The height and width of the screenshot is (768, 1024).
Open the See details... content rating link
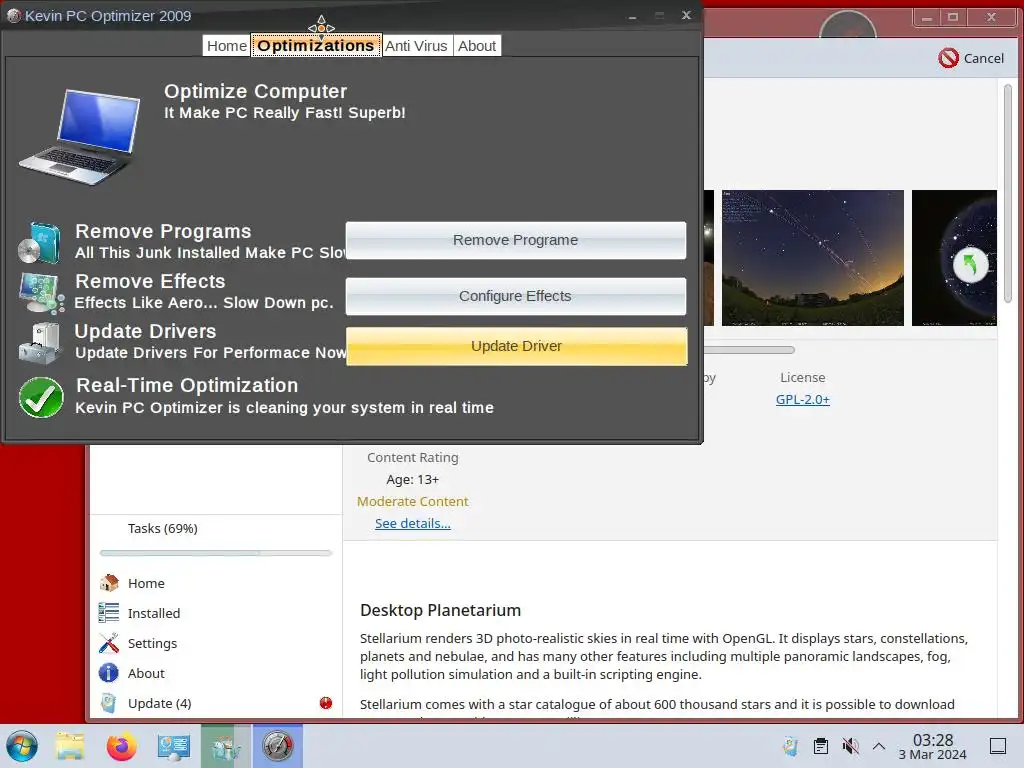point(413,524)
